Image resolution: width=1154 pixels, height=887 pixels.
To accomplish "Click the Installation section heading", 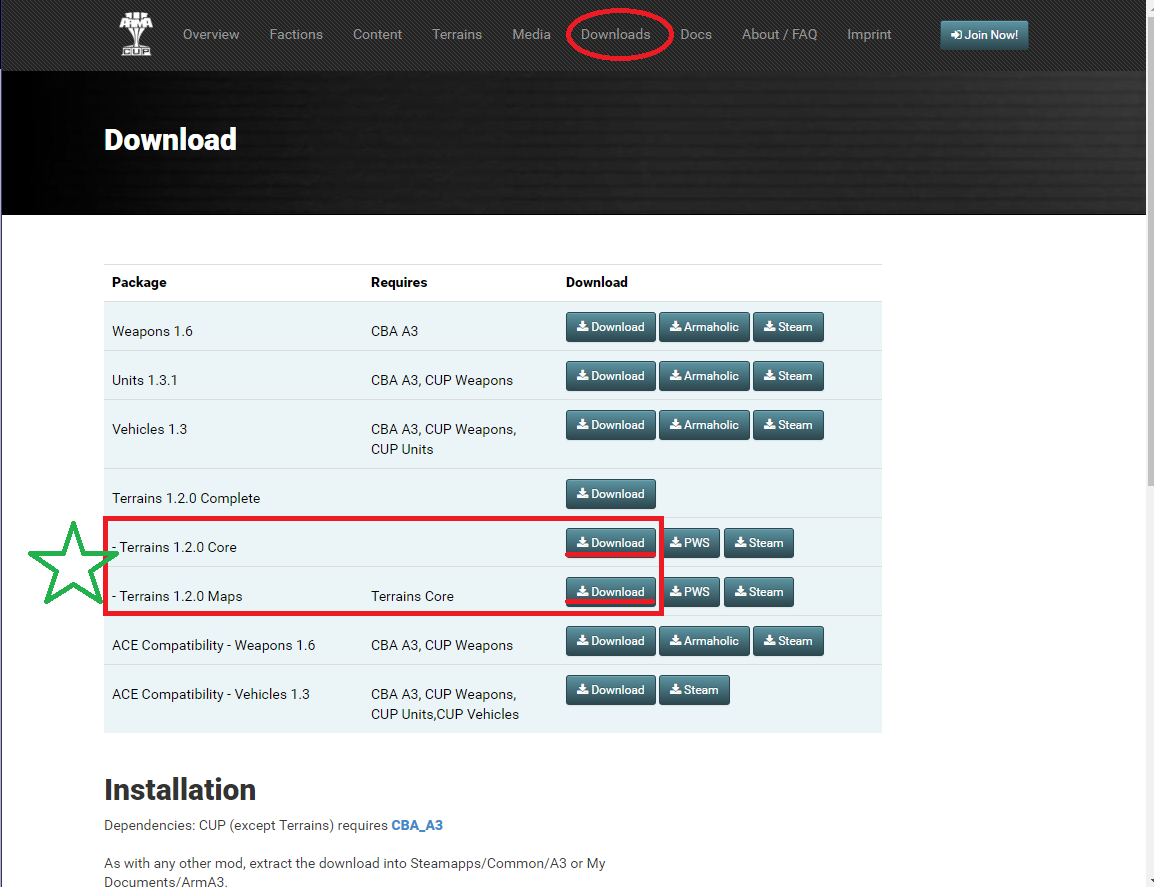I will (x=180, y=790).
